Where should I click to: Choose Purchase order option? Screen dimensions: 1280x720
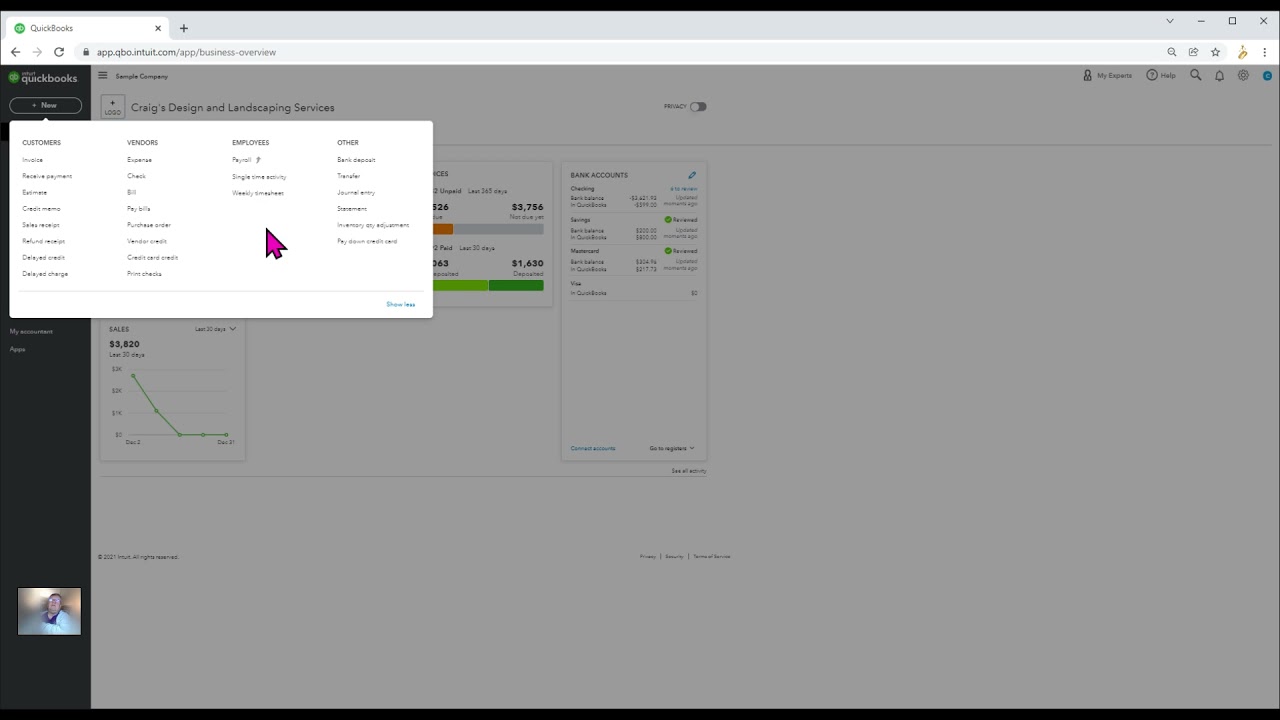click(x=149, y=225)
